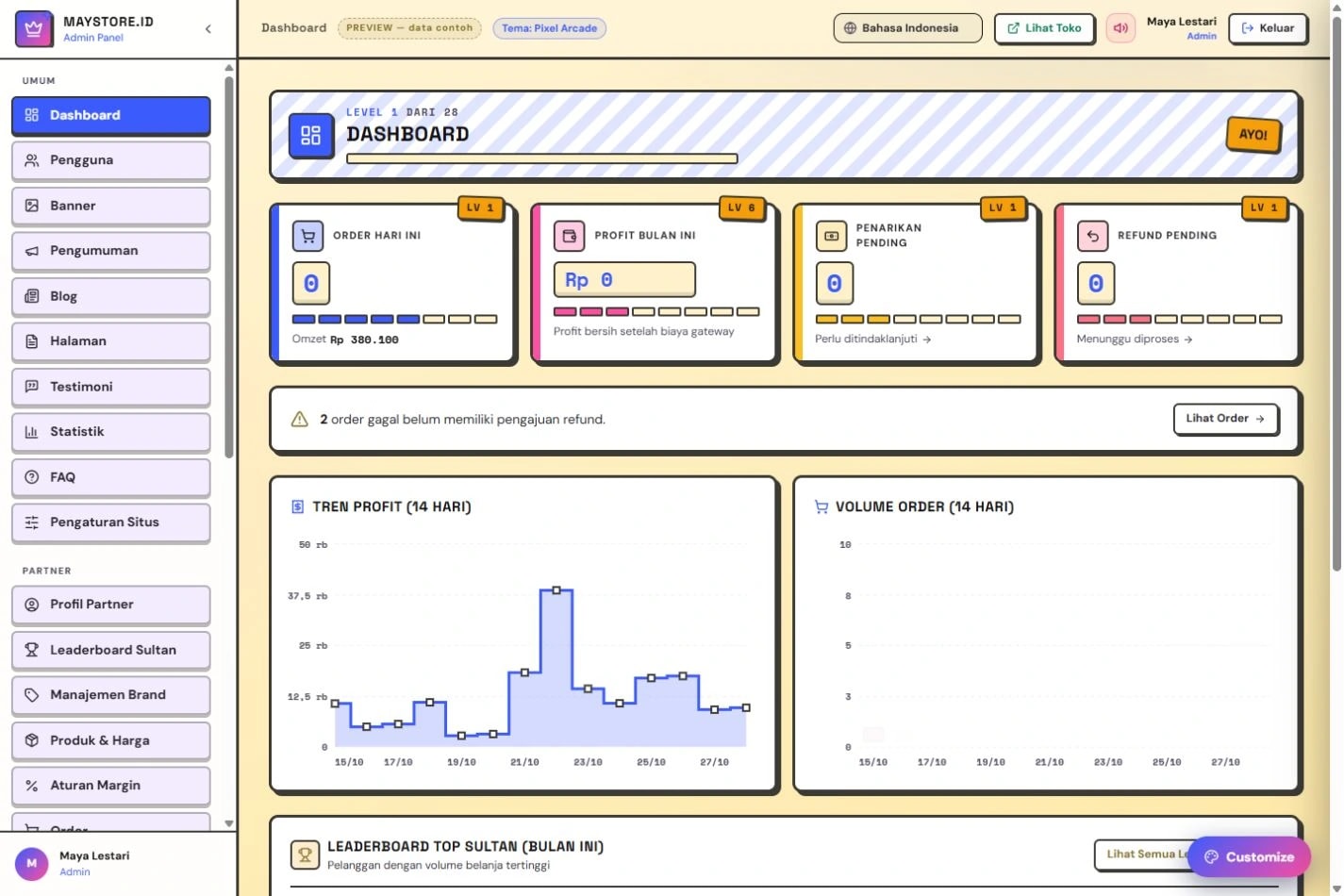Screen dimensions: 1344x896
Task: Click the Keluar logout button
Action: point(1268,28)
